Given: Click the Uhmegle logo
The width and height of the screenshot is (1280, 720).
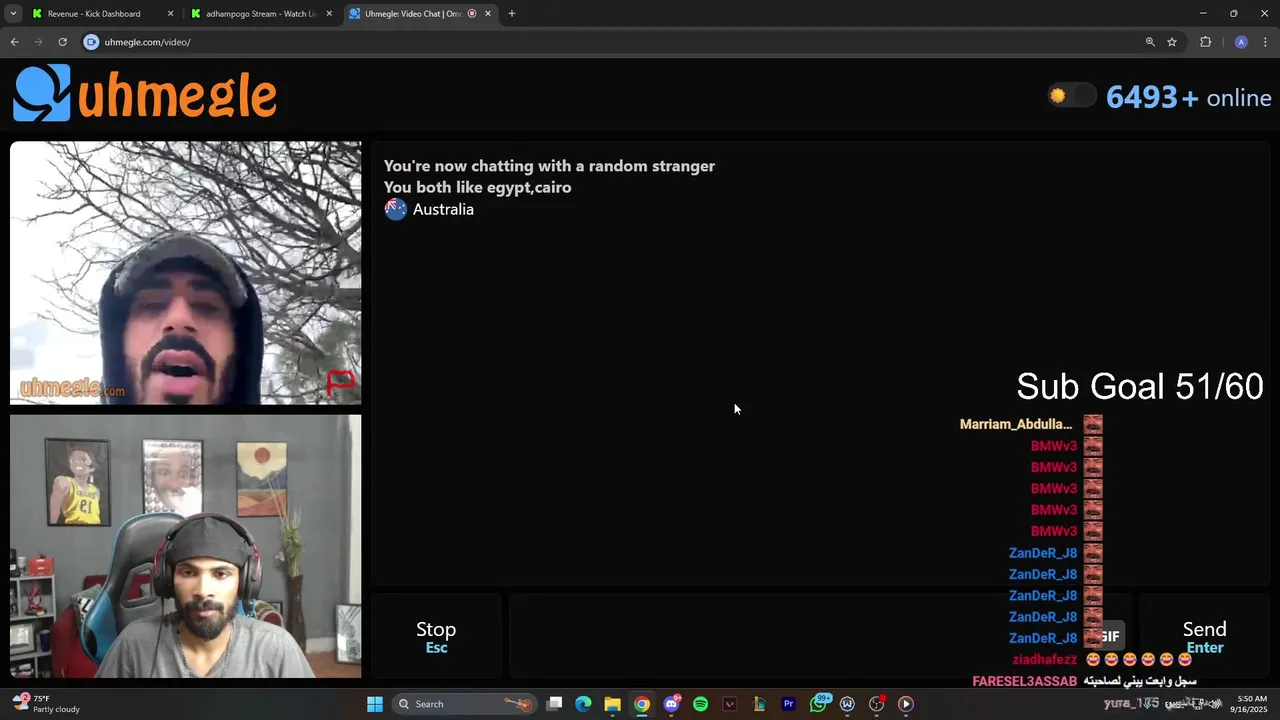Looking at the screenshot, I should coord(145,95).
